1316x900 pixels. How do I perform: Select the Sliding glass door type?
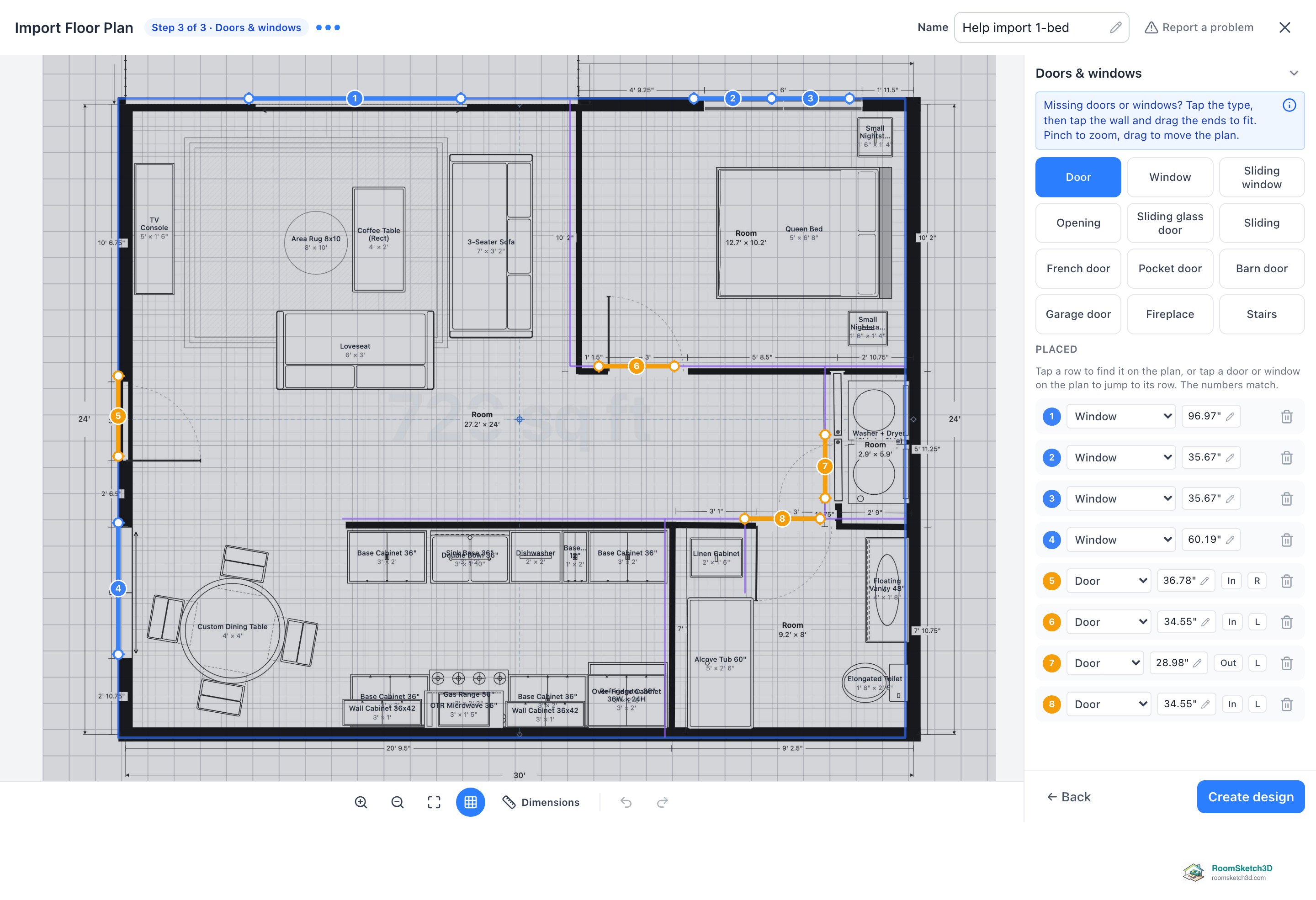coord(1169,223)
